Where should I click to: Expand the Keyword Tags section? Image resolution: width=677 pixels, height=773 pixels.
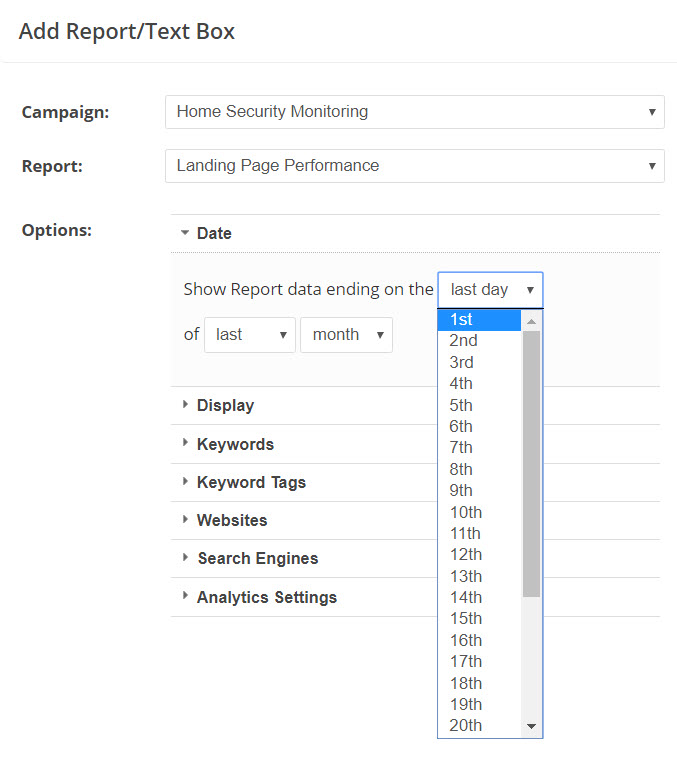click(x=251, y=482)
